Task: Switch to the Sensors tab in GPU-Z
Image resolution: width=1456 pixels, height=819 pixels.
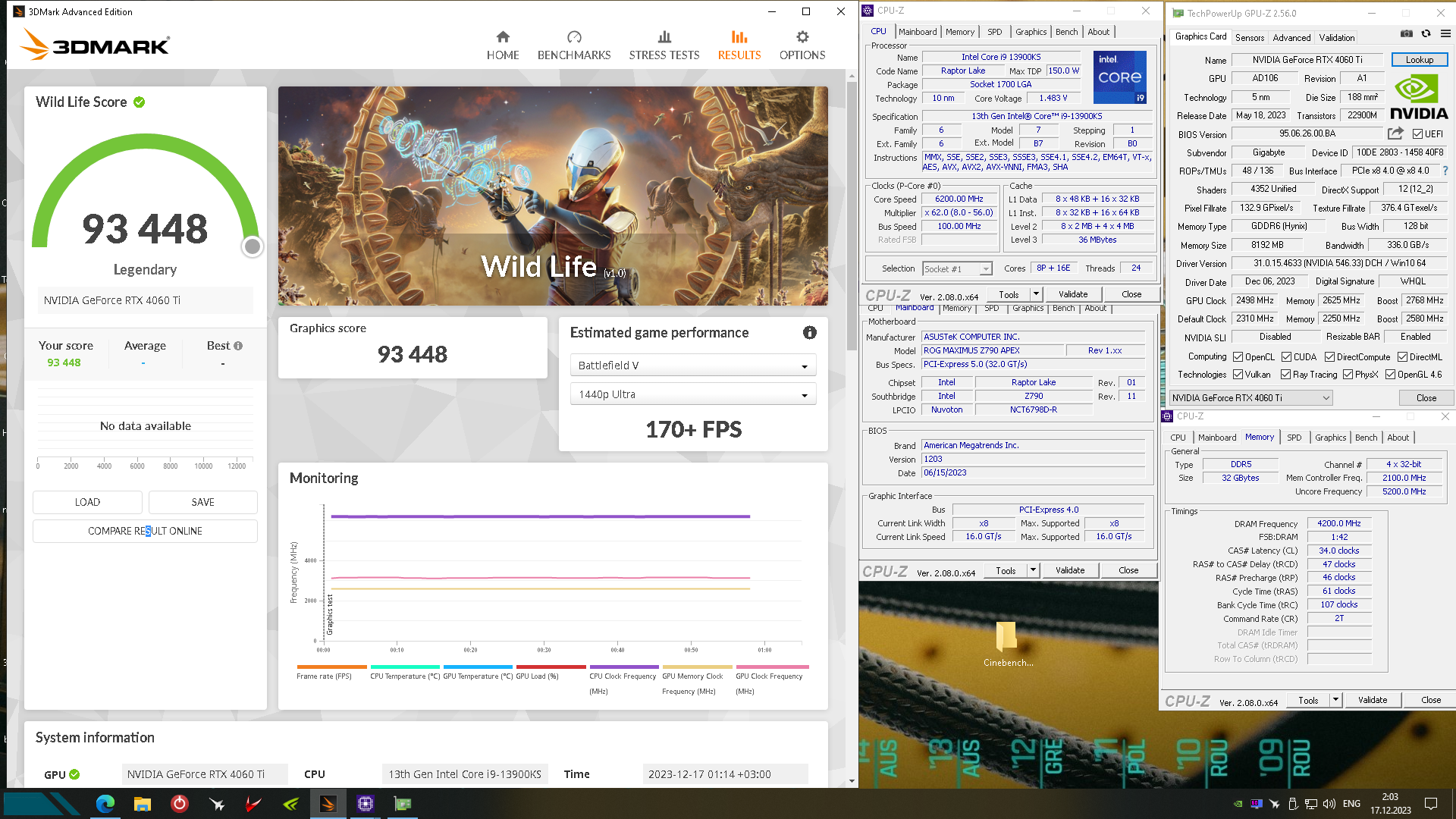Action: pos(1249,37)
